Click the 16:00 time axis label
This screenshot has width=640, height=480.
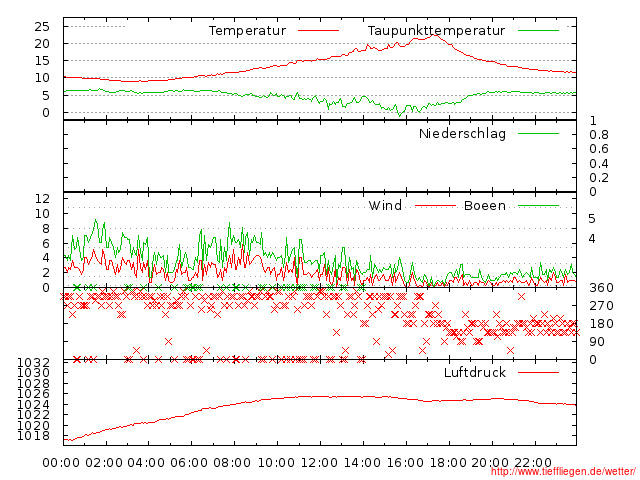tap(405, 463)
